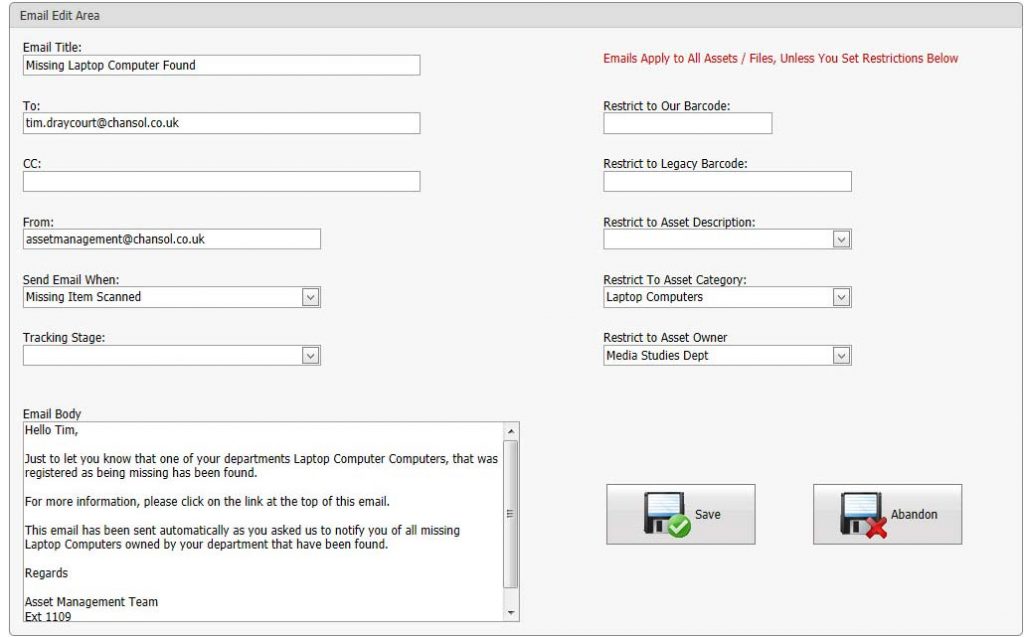Click the Restrict to Our Barcode field
1024x637 pixels.
click(686, 123)
